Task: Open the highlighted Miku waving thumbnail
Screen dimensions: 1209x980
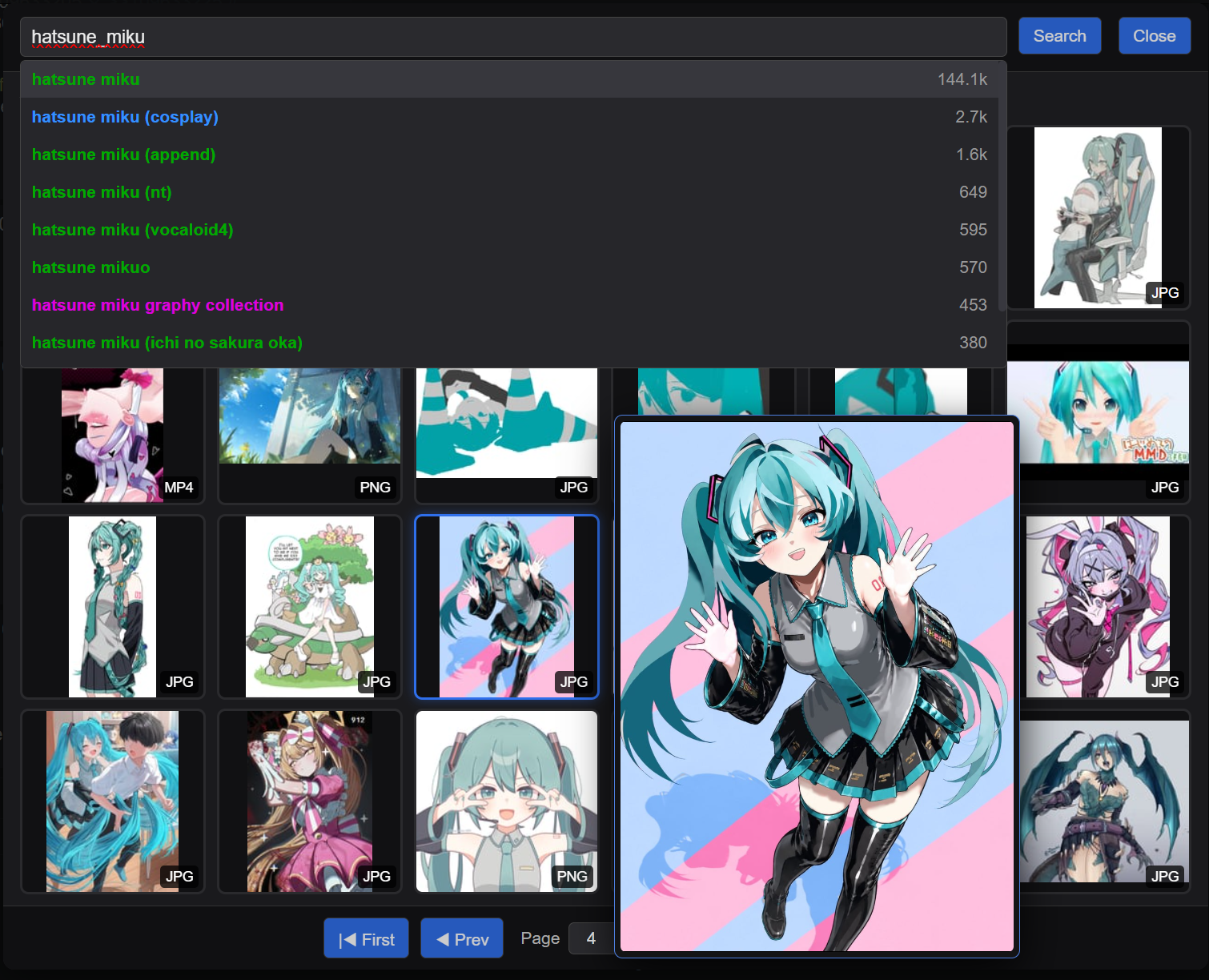Action: click(507, 607)
